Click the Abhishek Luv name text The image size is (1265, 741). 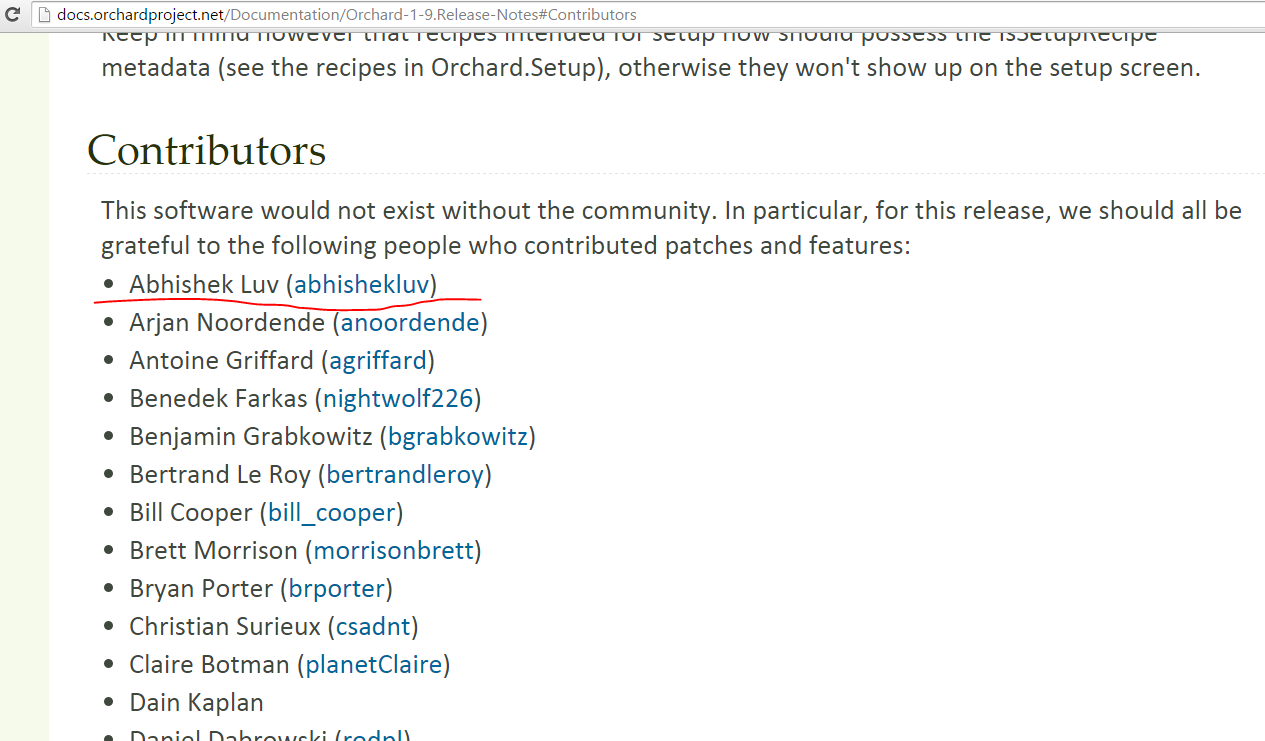[204, 285]
